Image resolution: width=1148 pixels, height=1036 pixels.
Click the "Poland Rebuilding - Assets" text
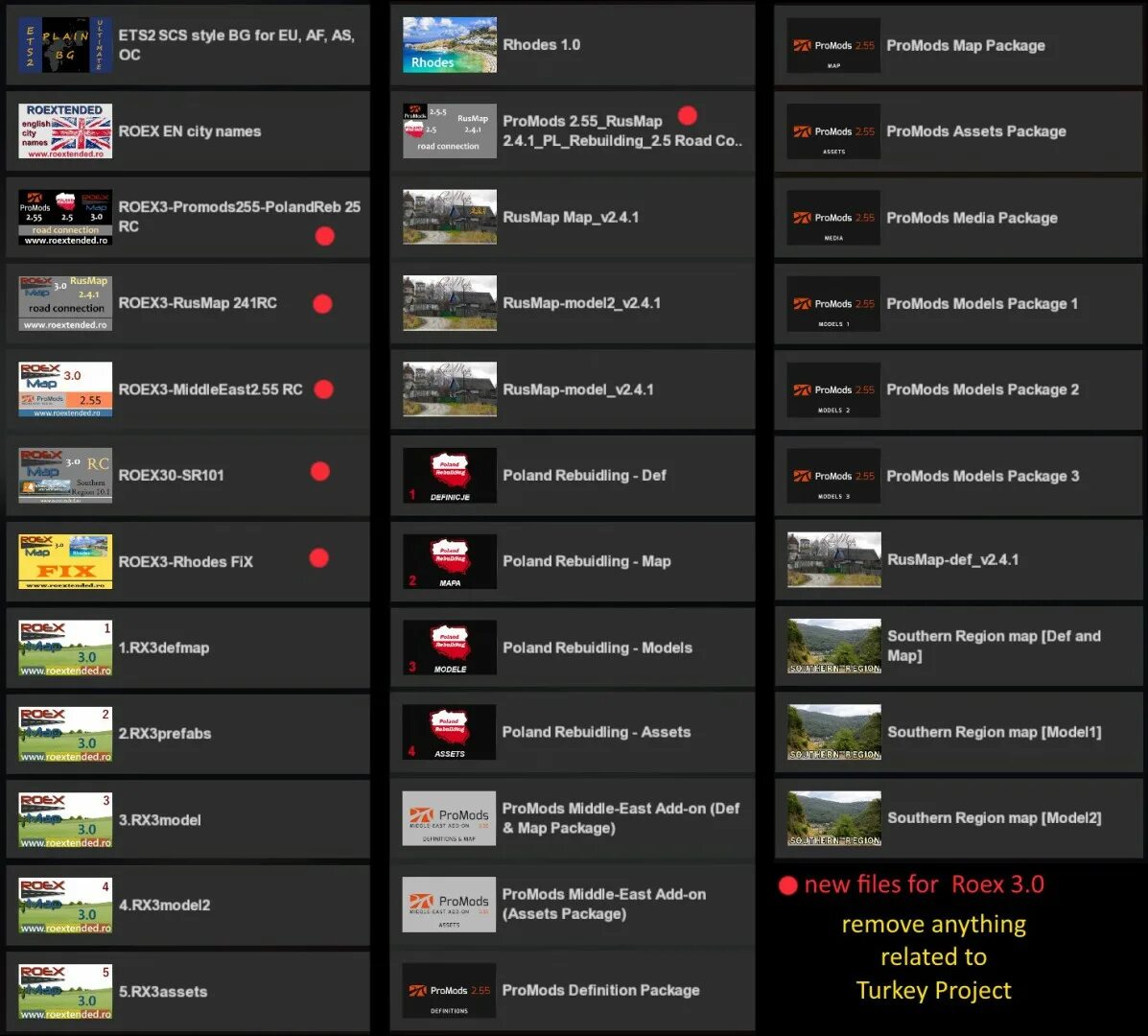tap(596, 732)
